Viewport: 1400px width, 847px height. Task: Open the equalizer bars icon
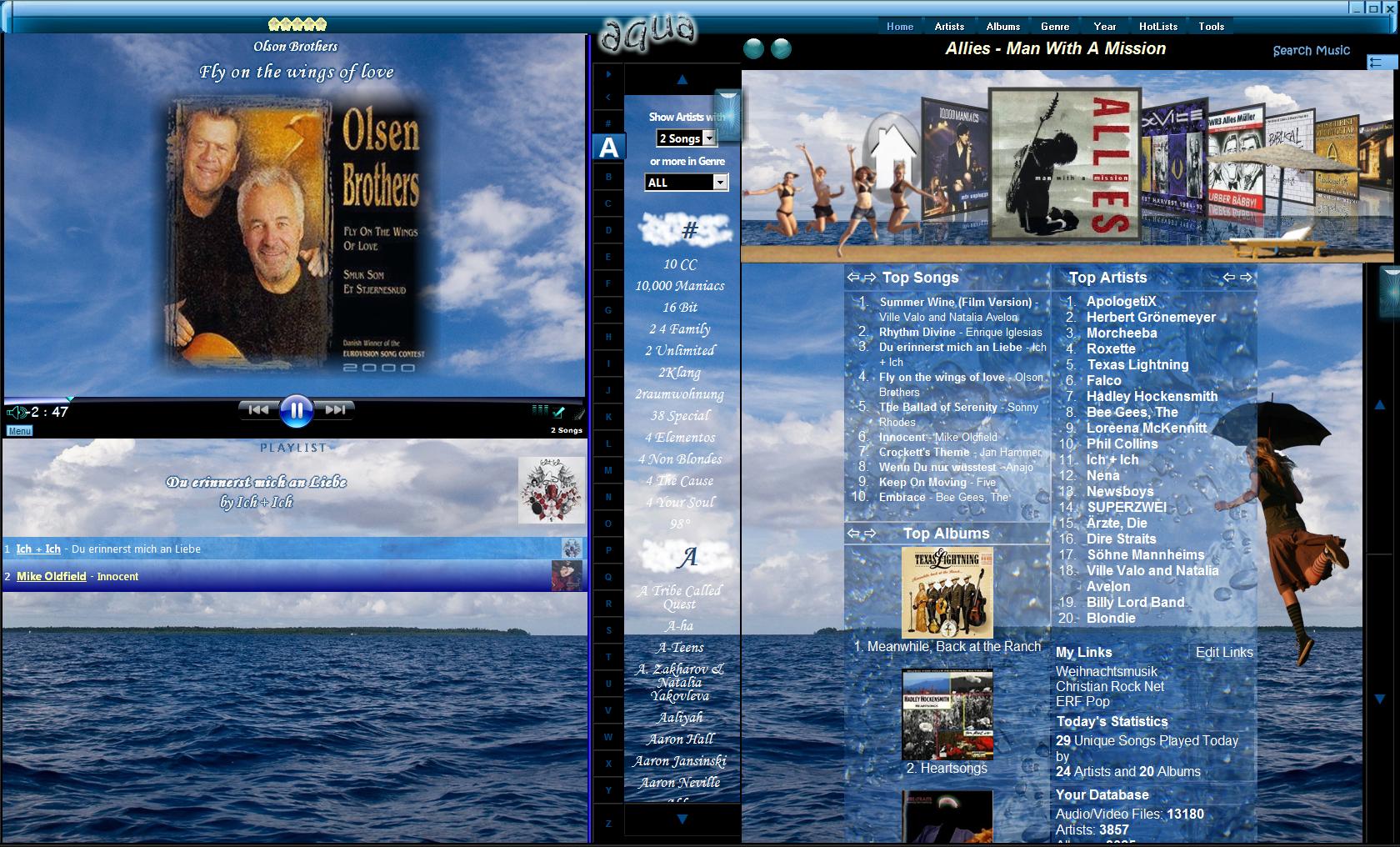[x=540, y=409]
